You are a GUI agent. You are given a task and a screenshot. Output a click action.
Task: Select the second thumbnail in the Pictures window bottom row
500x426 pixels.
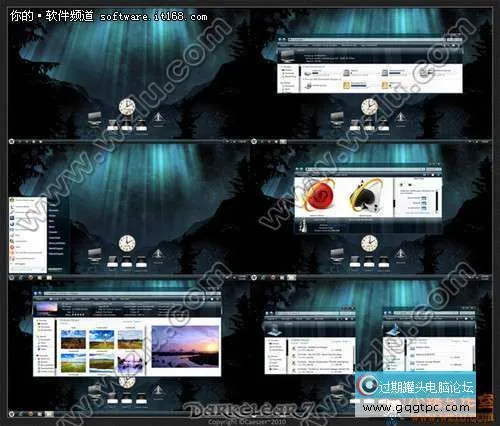102,363
